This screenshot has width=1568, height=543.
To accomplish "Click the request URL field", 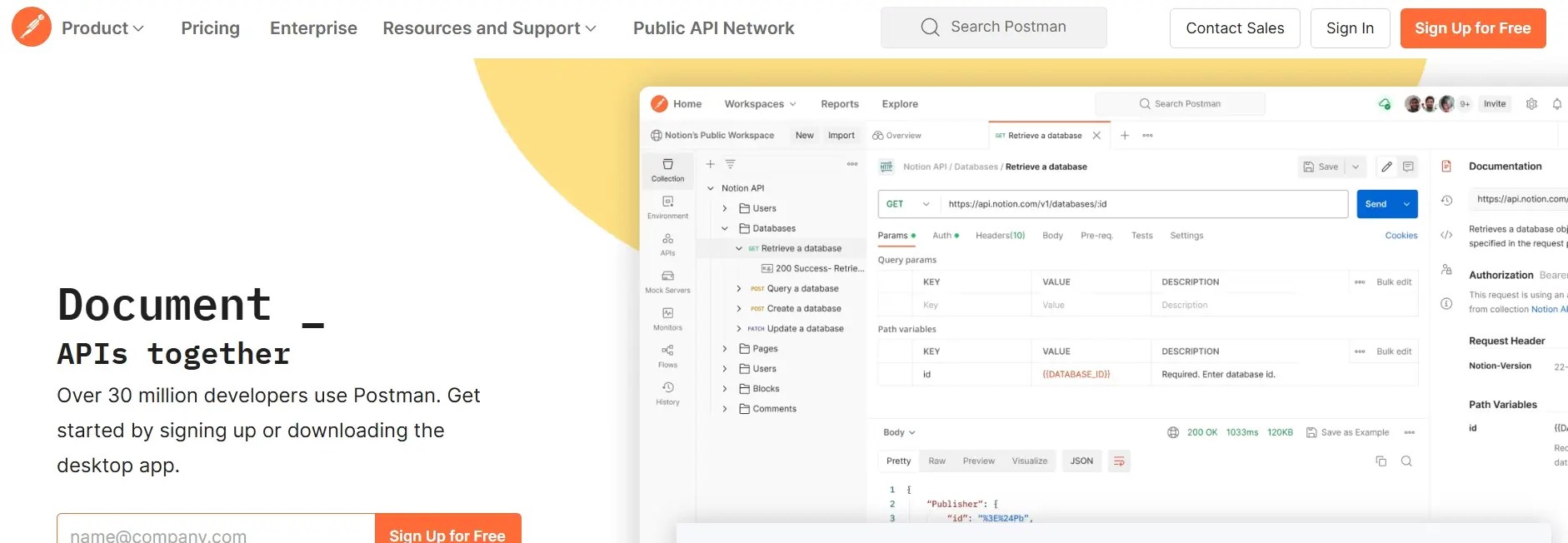I will tap(1143, 204).
